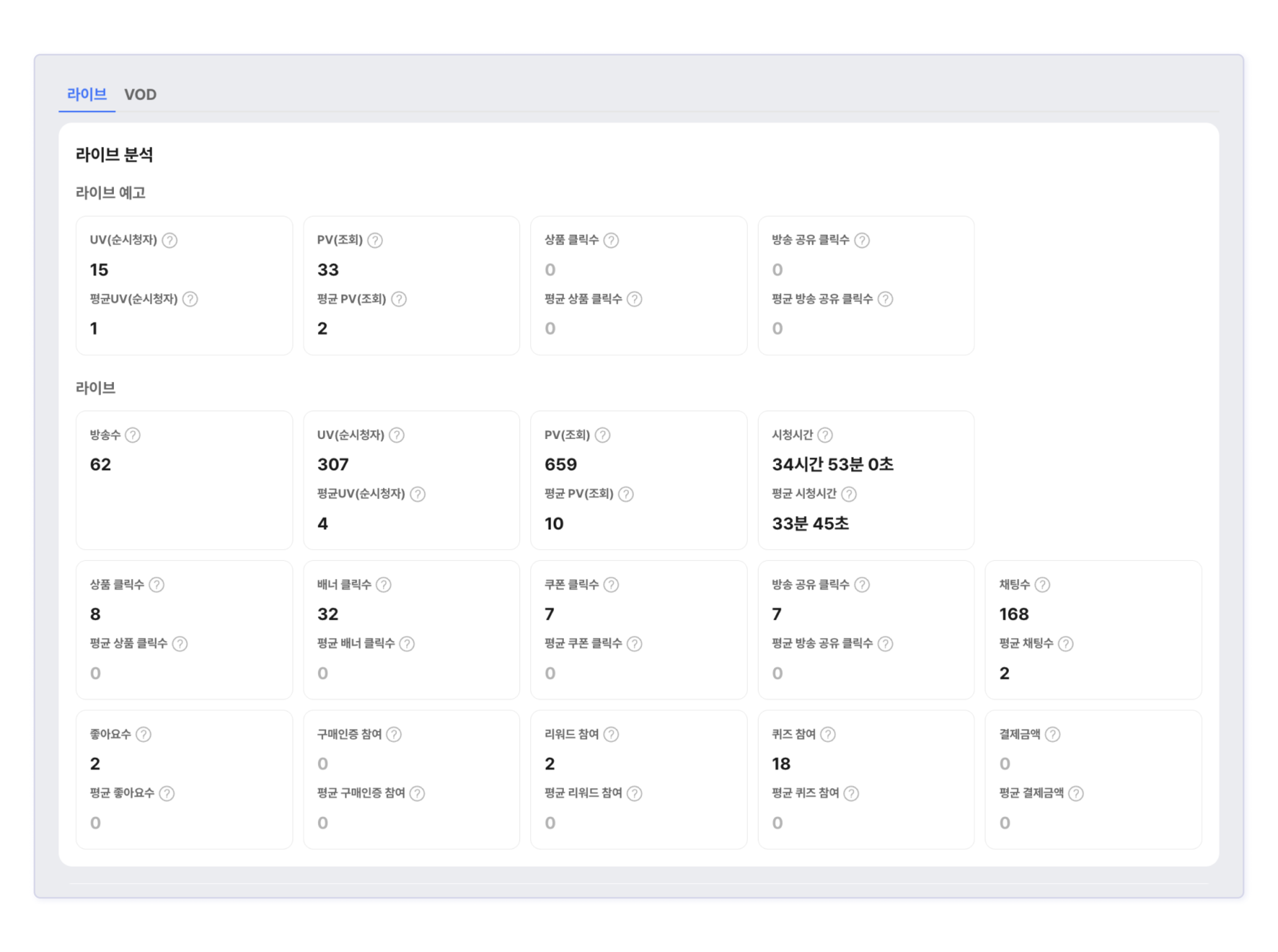This screenshot has width=1278, height=952.
Task: Select the 라이브 tab
Action: [x=87, y=95]
